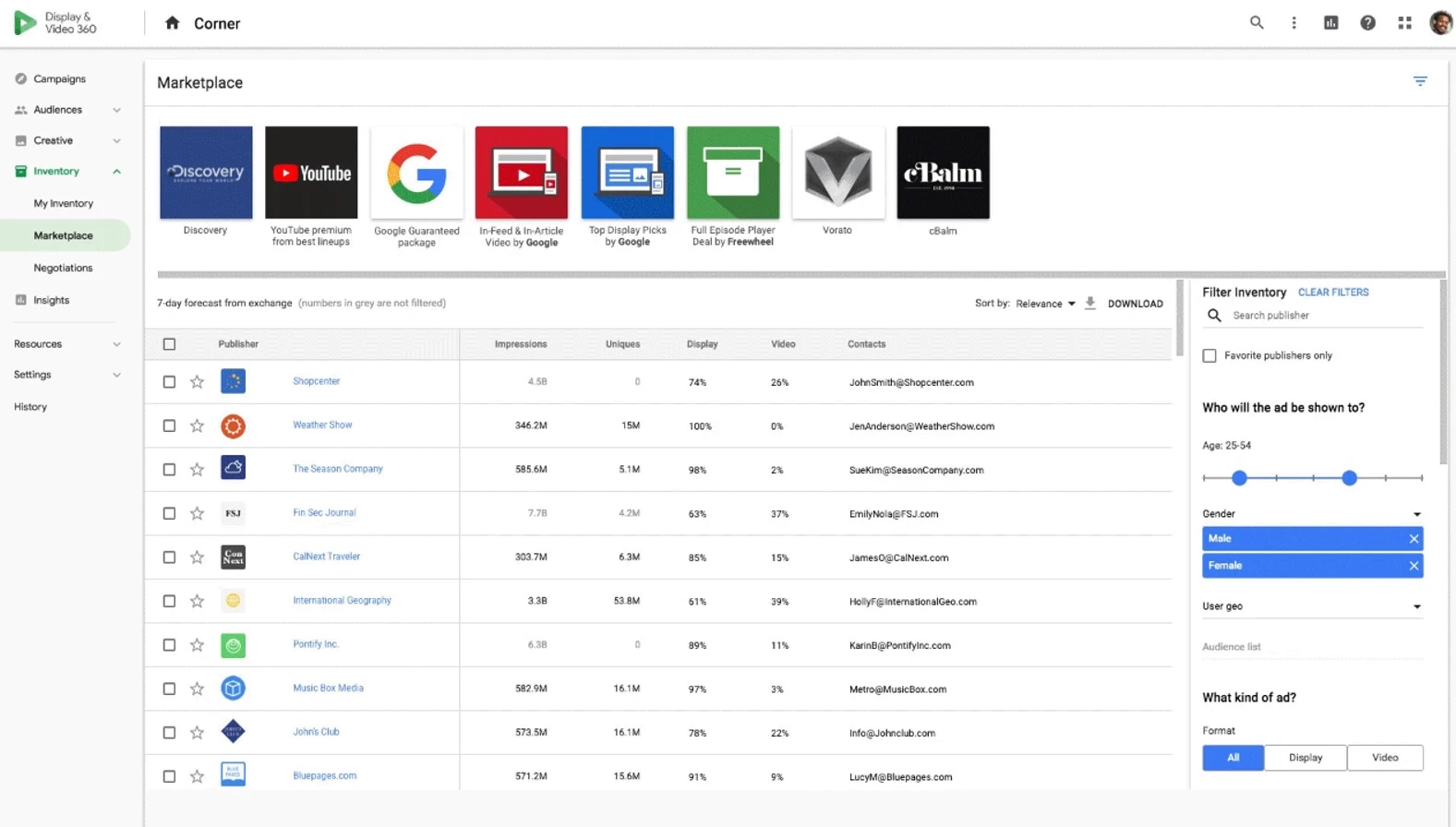The width and height of the screenshot is (1456, 827).
Task: Click CLEAR FILTERS link
Action: [x=1333, y=292]
